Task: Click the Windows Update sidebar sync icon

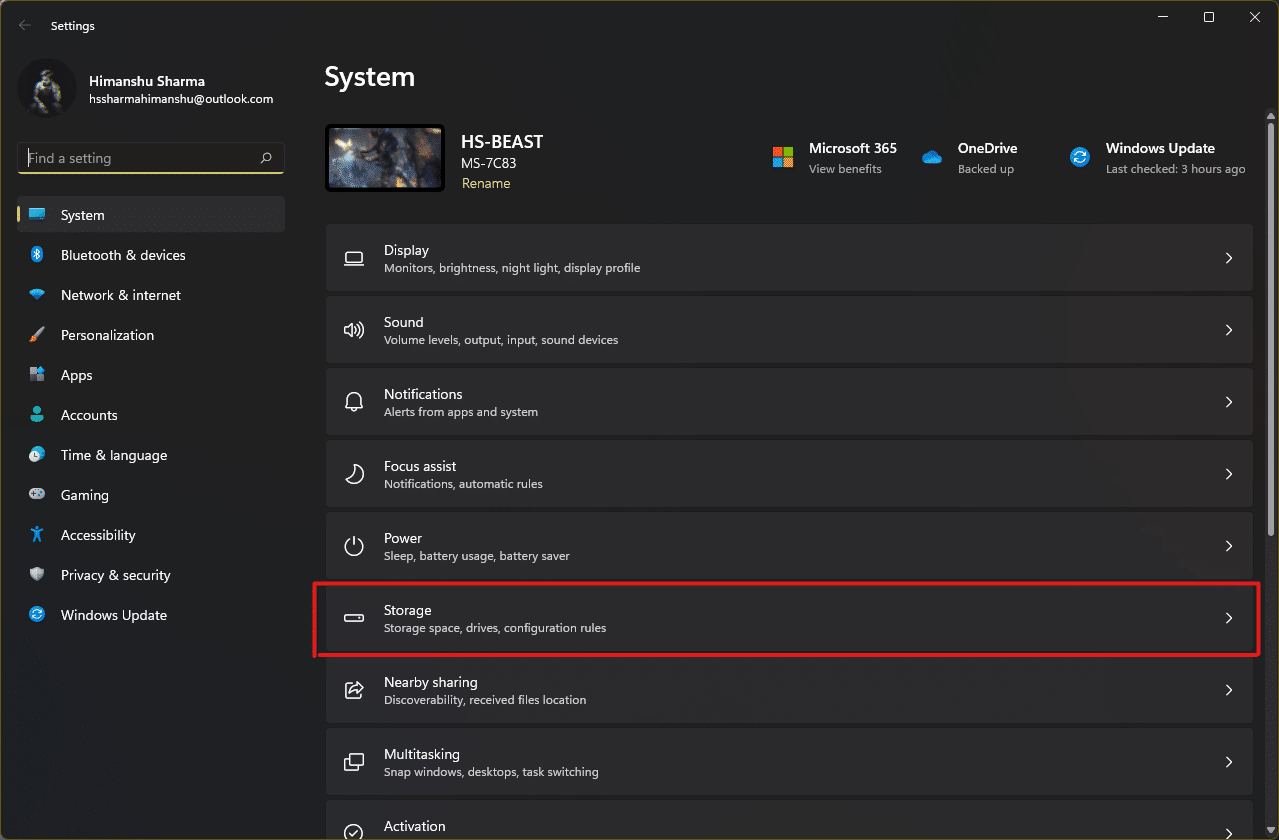Action: [x=37, y=615]
